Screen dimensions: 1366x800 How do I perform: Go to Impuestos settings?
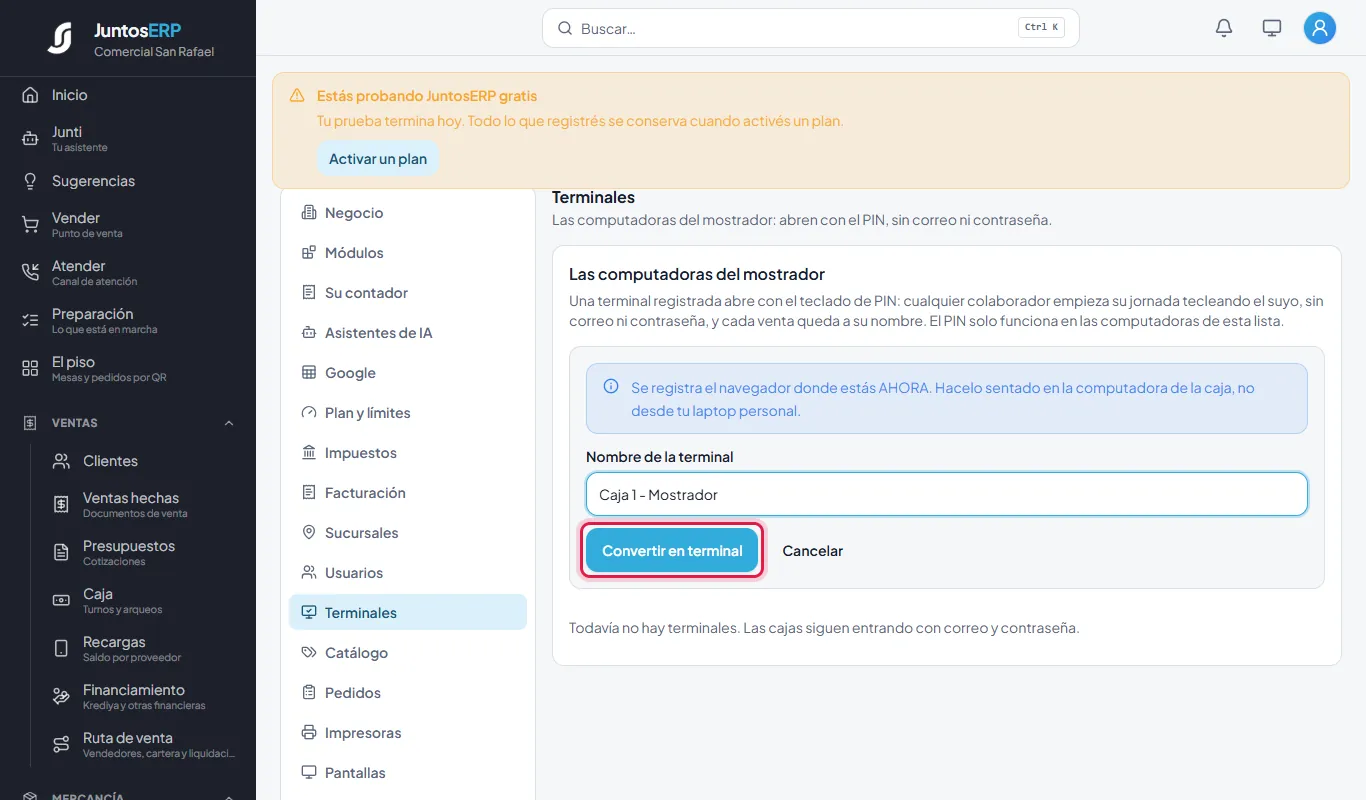(x=408, y=453)
